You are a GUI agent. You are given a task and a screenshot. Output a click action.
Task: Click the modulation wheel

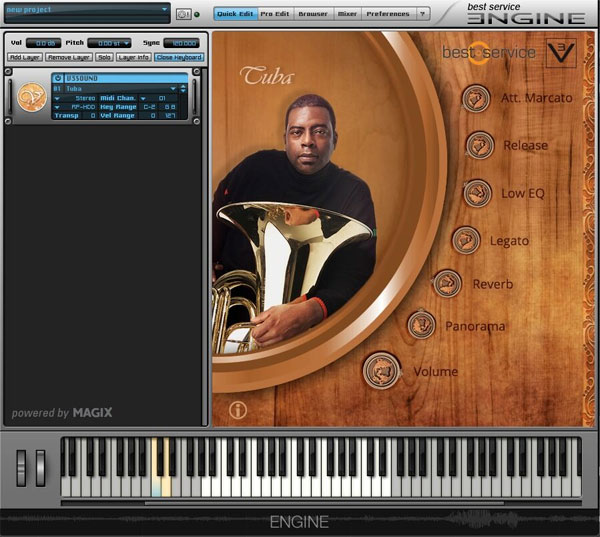point(41,468)
